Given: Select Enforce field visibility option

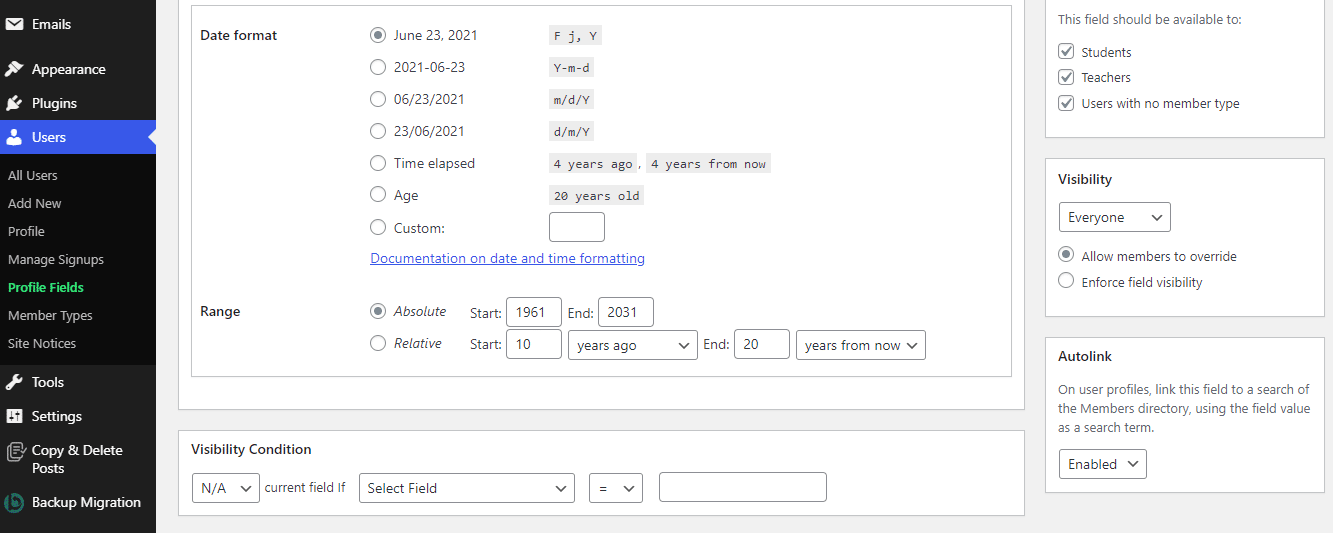Looking at the screenshot, I should click(x=1066, y=281).
